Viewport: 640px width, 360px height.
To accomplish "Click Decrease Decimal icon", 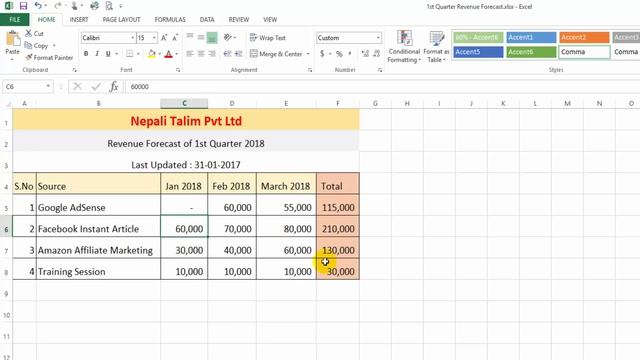I will 376,54.
